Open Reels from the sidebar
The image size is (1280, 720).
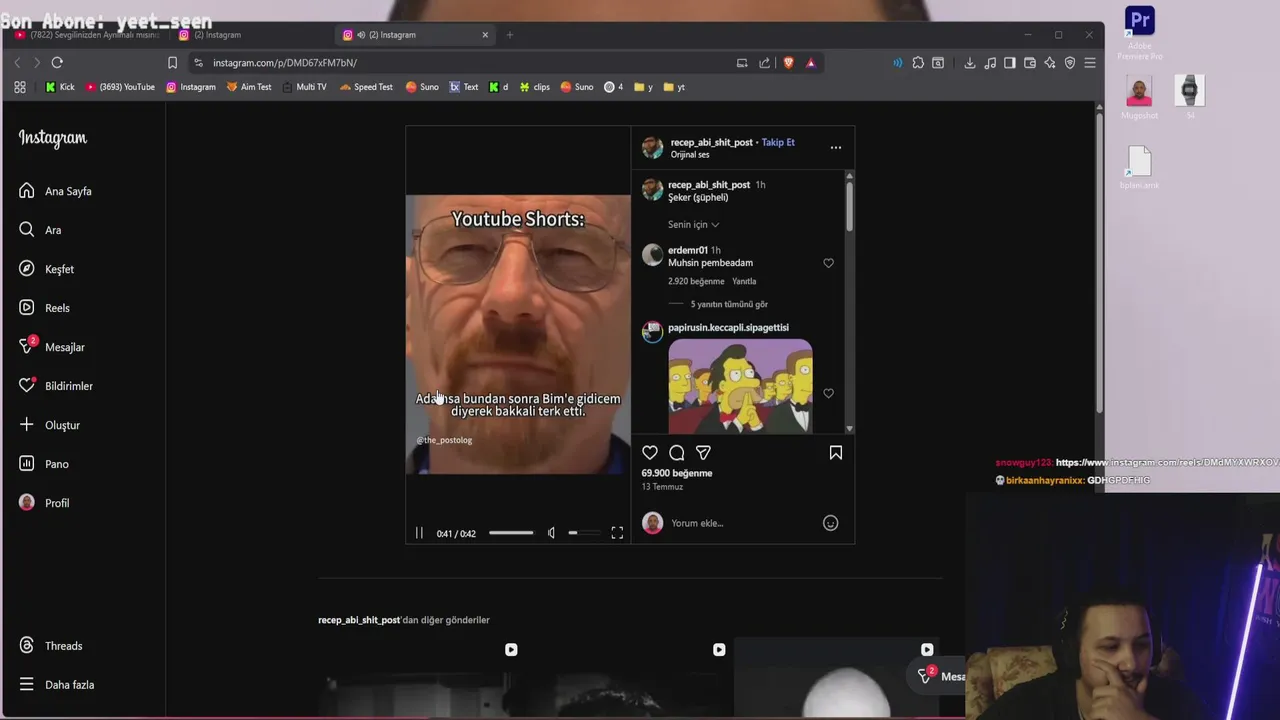point(44,308)
